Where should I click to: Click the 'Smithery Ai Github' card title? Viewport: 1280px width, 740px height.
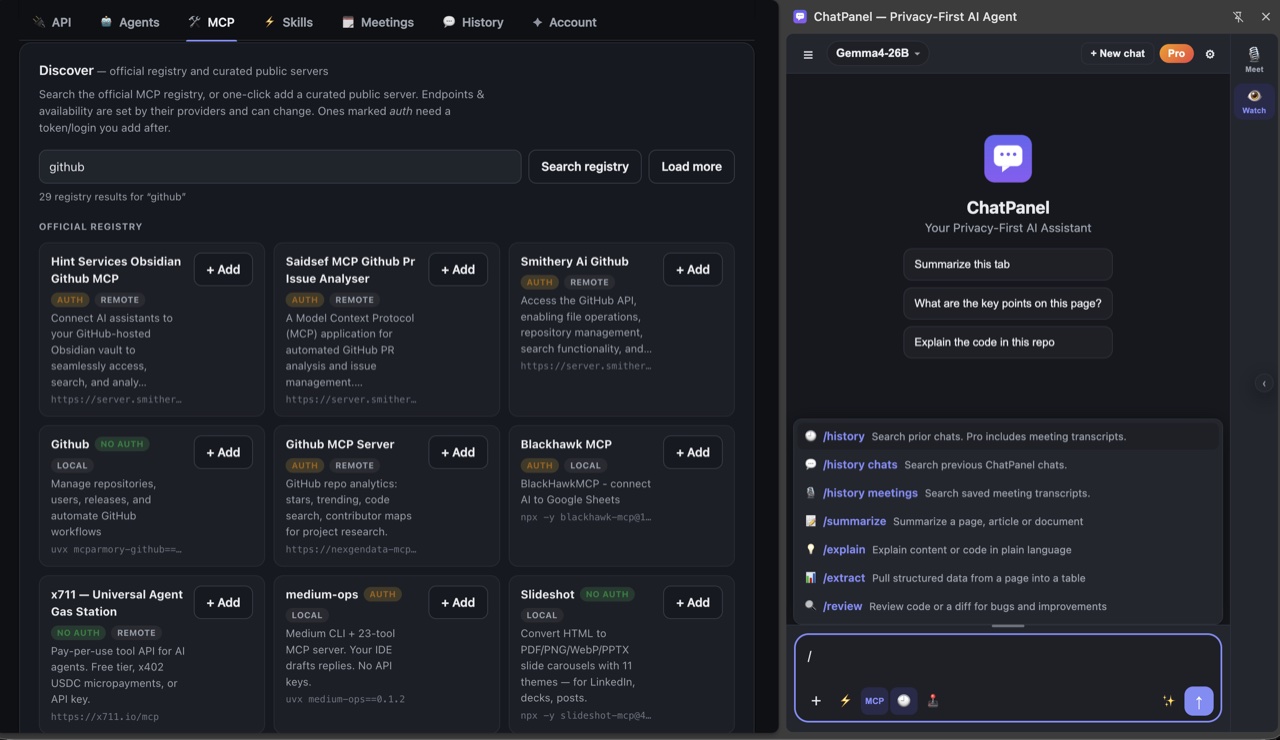[x=574, y=262]
